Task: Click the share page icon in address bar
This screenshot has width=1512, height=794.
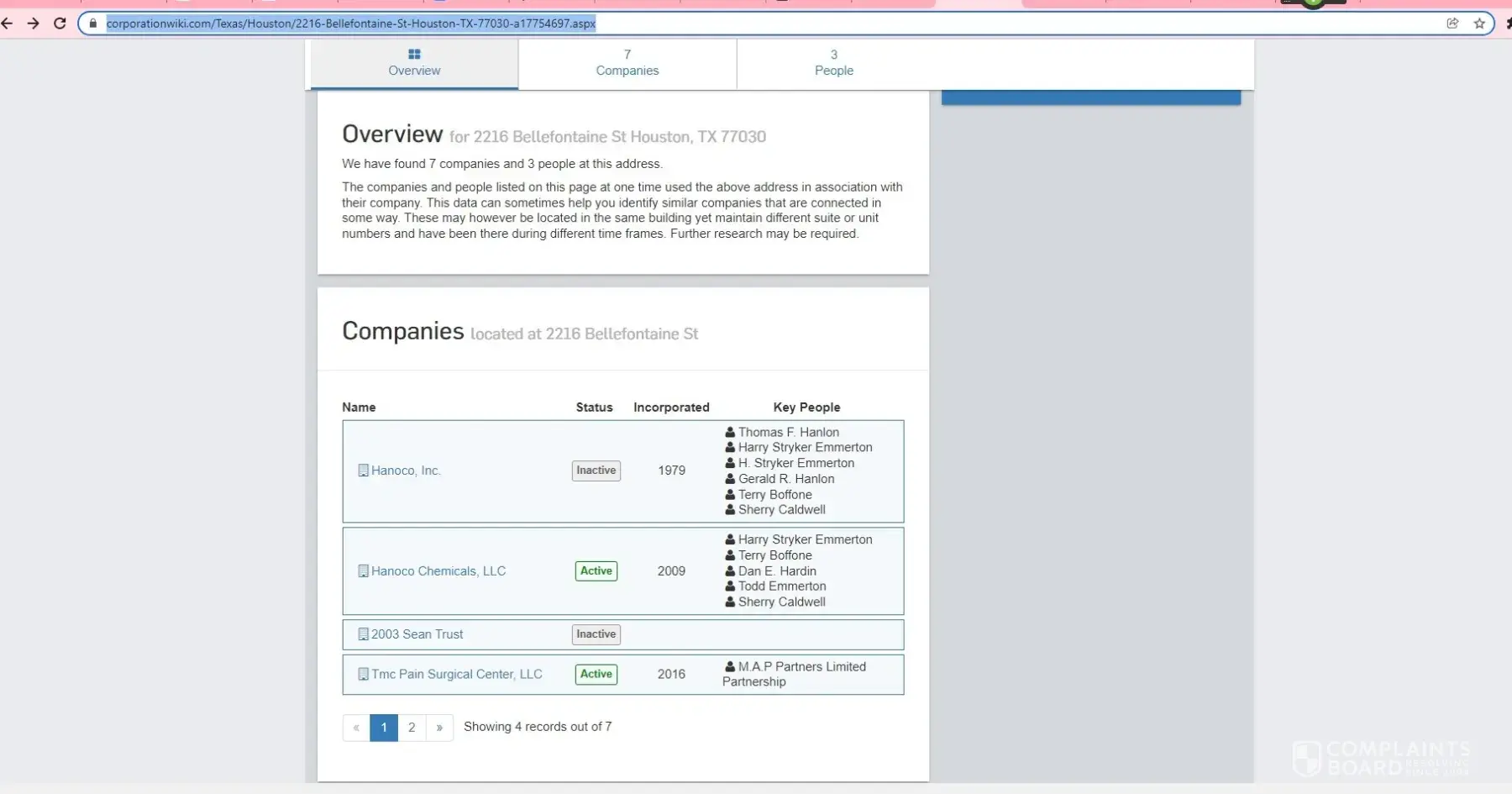Action: point(1452,24)
